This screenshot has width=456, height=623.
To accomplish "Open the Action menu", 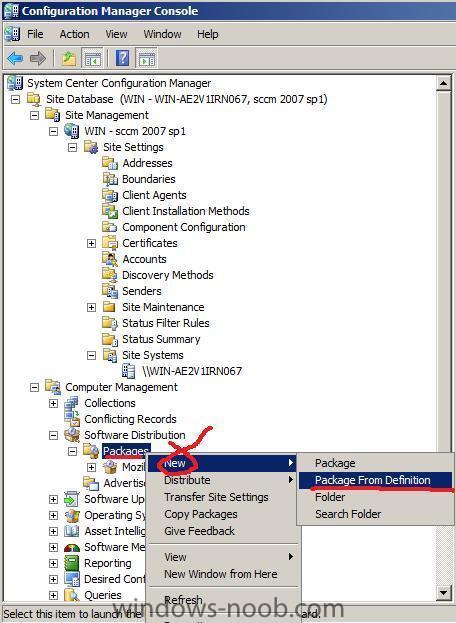I will point(74,34).
